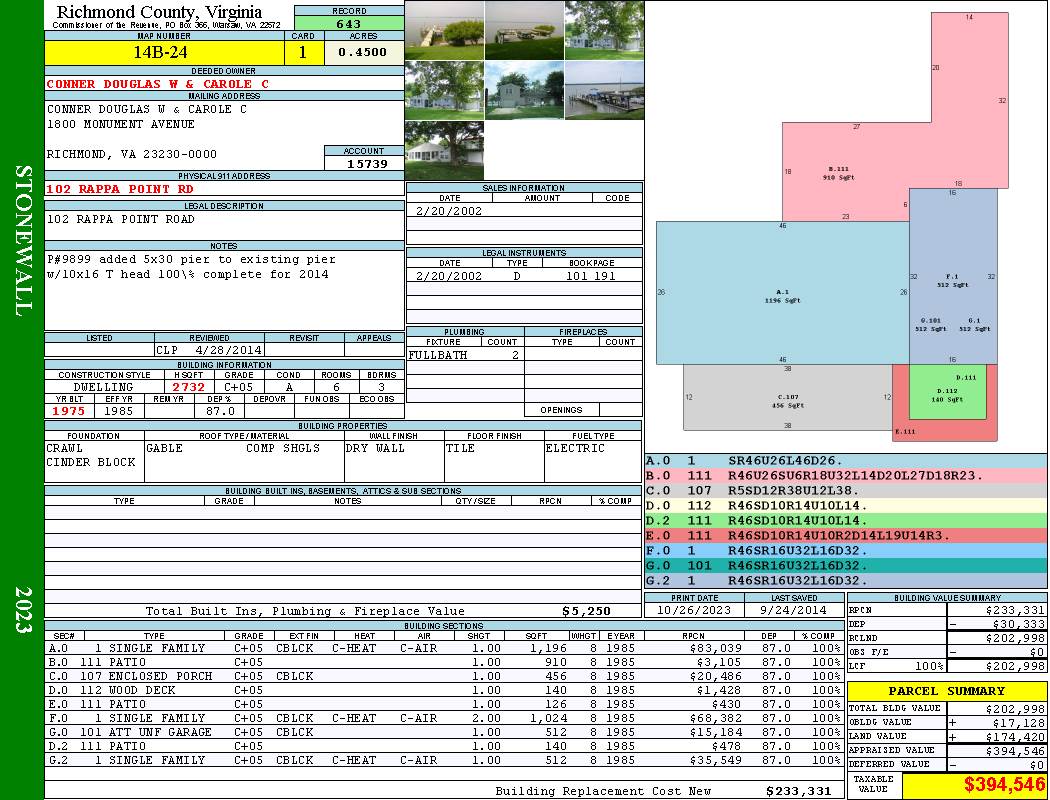This screenshot has height=800, width=1050.
Task: Click the pier photo thumbnail in top row
Action: (445, 31)
